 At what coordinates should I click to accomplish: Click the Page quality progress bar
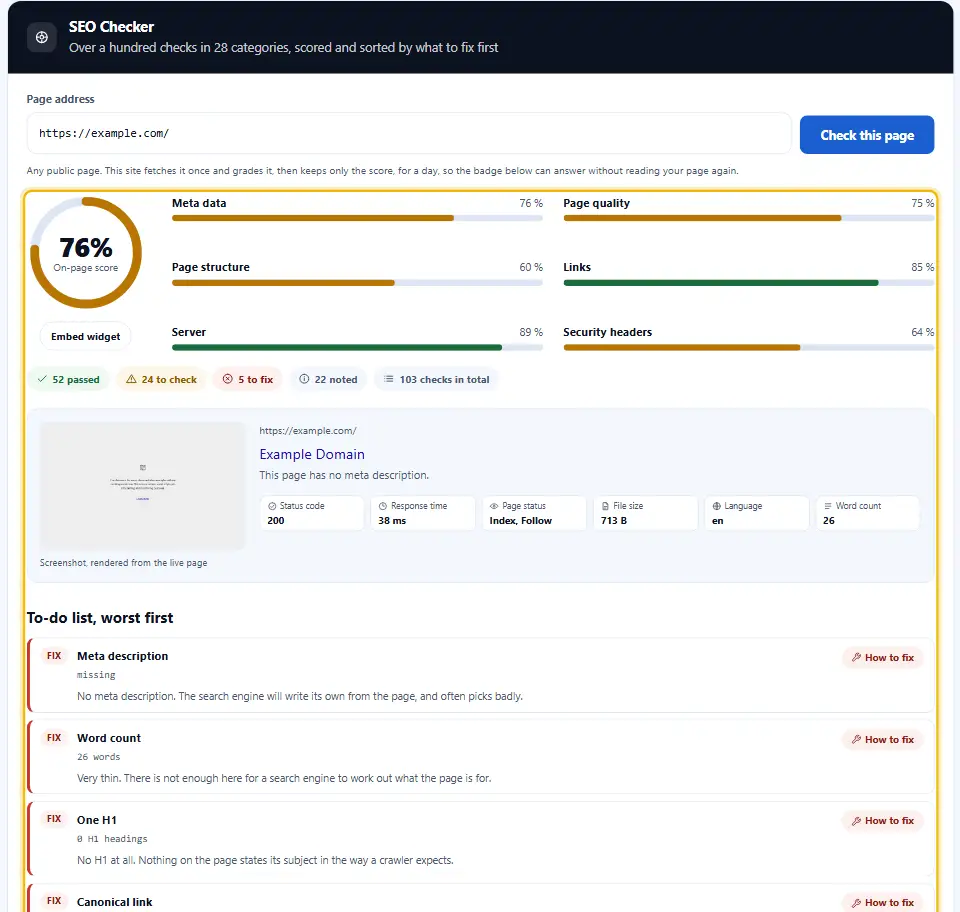click(x=748, y=218)
